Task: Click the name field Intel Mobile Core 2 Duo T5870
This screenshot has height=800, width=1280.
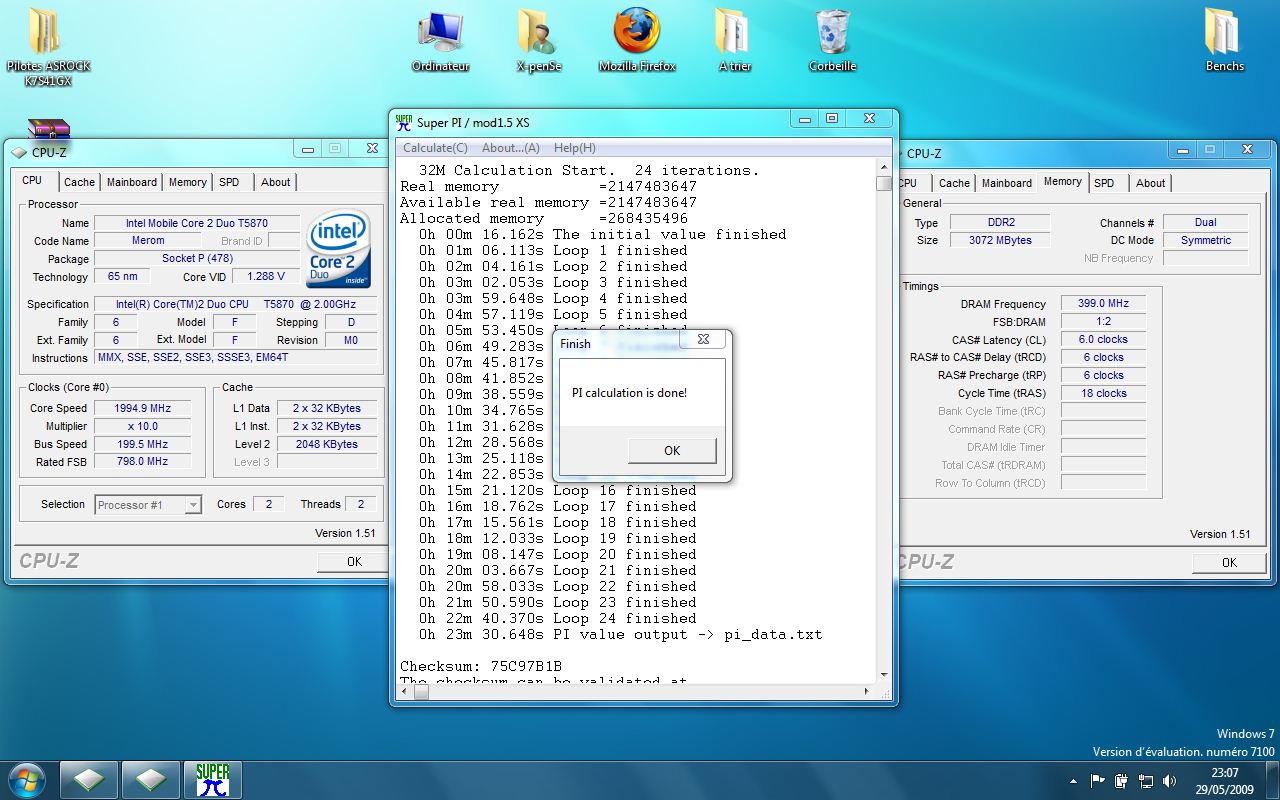Action: (197, 223)
